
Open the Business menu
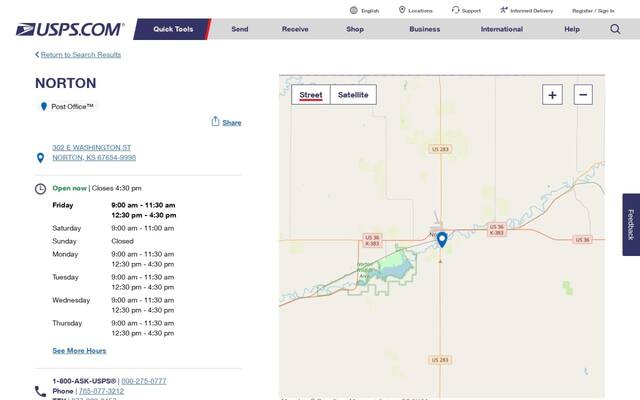(424, 29)
